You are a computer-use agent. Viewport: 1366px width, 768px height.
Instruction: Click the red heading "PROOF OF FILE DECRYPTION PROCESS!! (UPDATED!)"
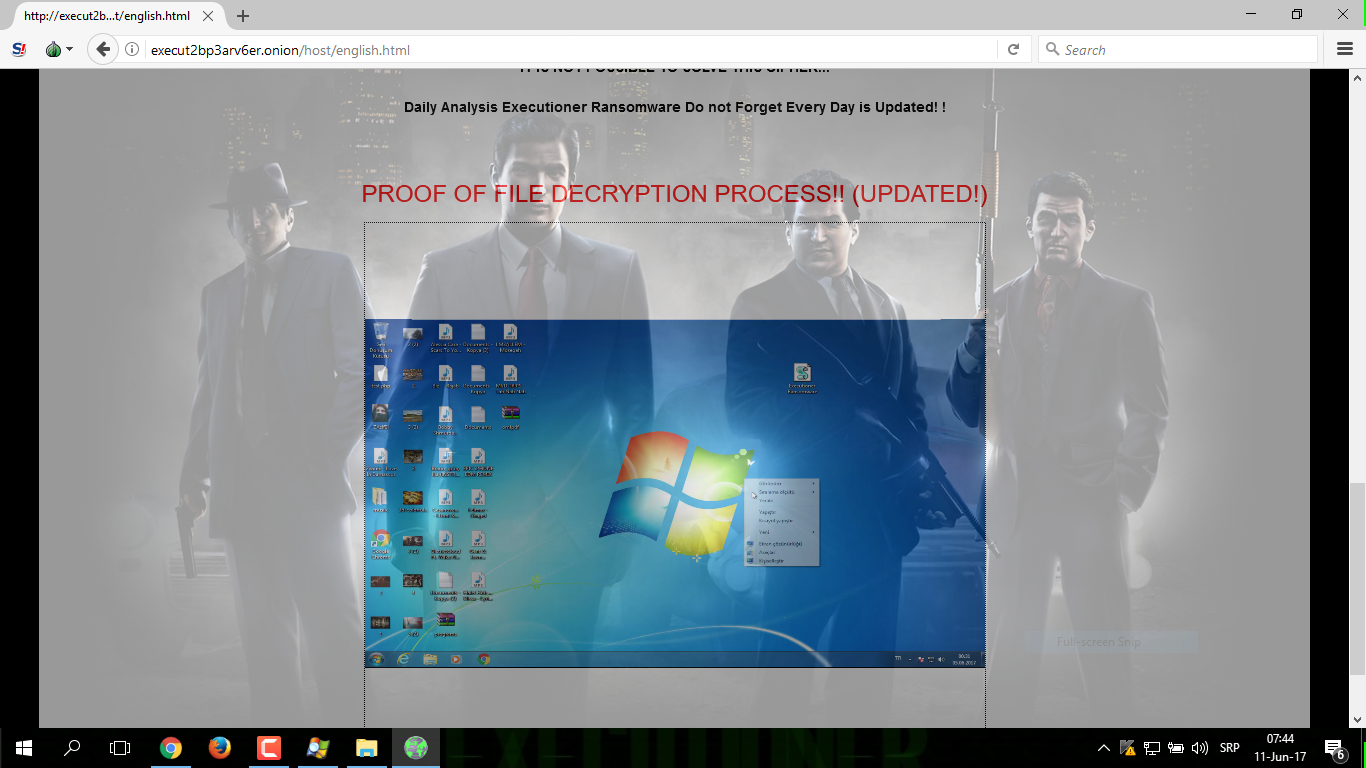[x=675, y=194]
